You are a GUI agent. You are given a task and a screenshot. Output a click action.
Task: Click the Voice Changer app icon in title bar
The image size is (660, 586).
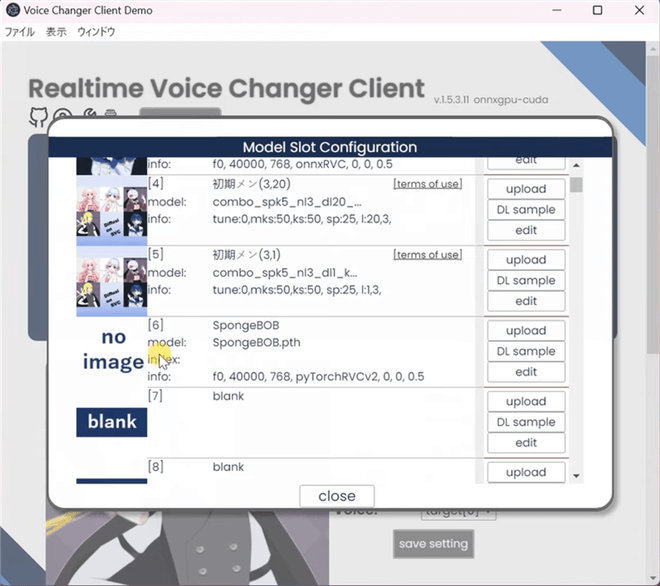click(x=13, y=10)
